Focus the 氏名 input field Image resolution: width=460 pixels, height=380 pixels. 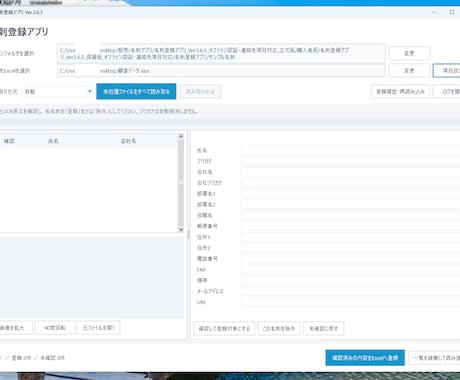[351, 150]
